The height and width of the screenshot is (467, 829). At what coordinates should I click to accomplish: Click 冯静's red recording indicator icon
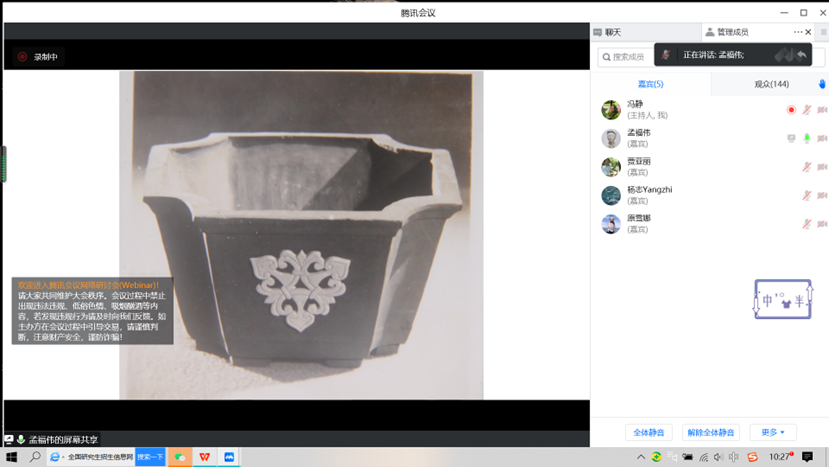coord(790,110)
